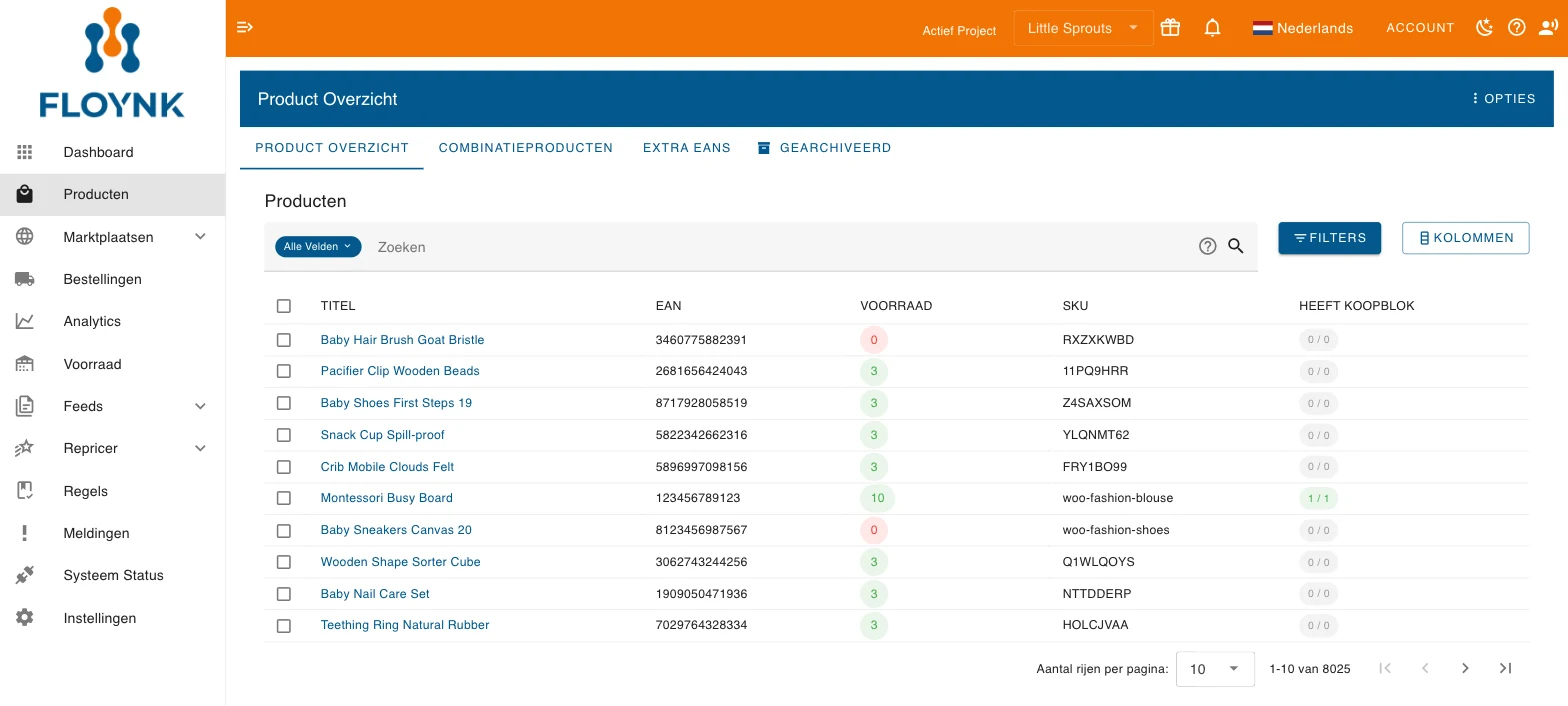Expand the Marktplaatsen sidebar menu

pos(200,237)
